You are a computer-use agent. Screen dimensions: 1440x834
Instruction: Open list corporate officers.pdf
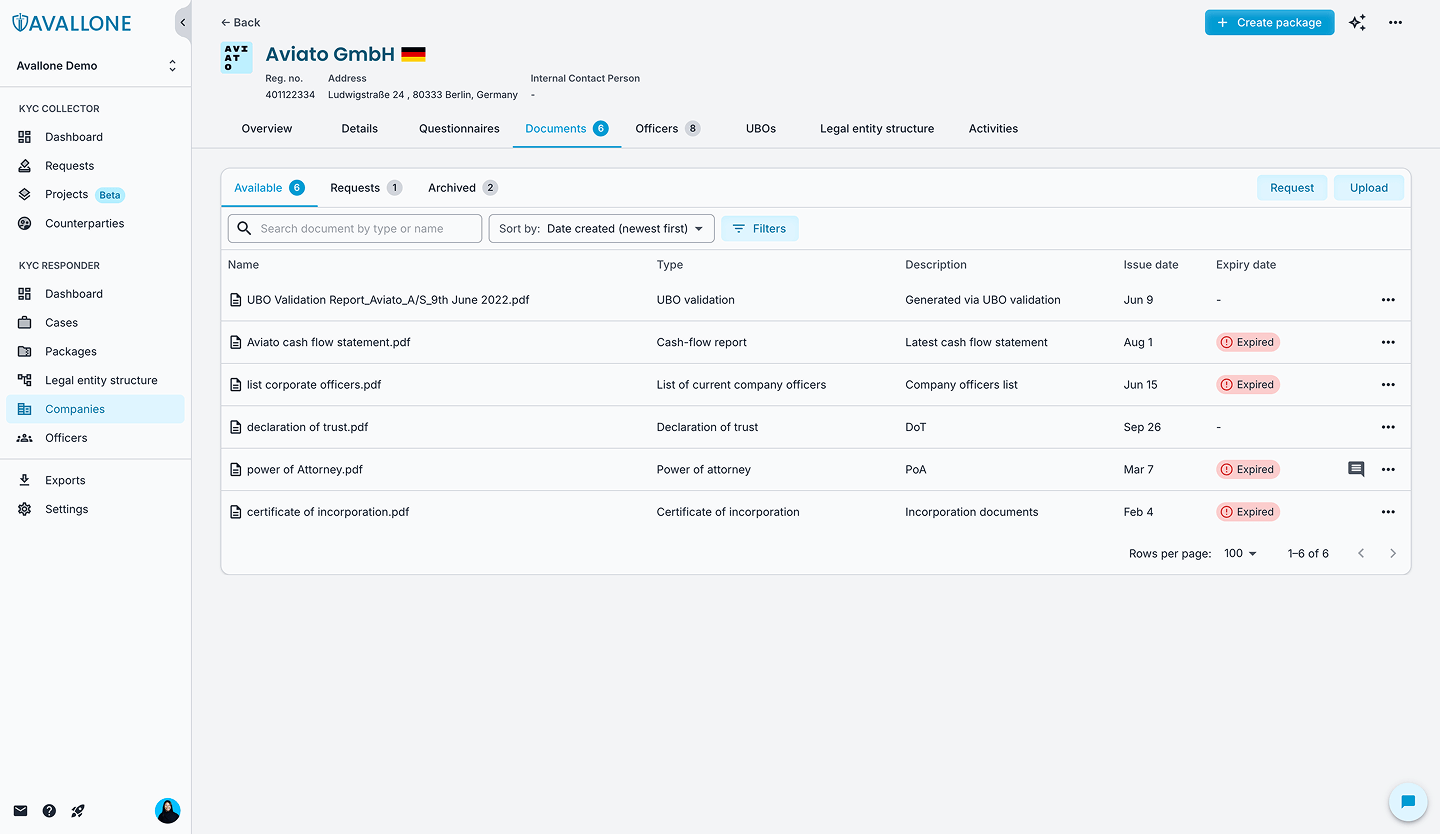pos(314,385)
